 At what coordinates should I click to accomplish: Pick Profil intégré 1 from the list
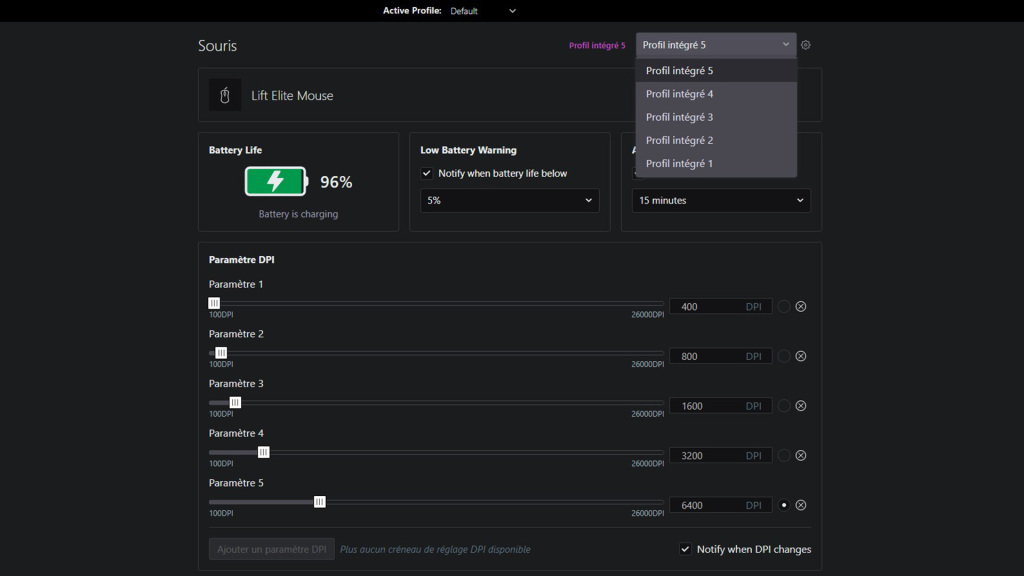click(x=716, y=163)
